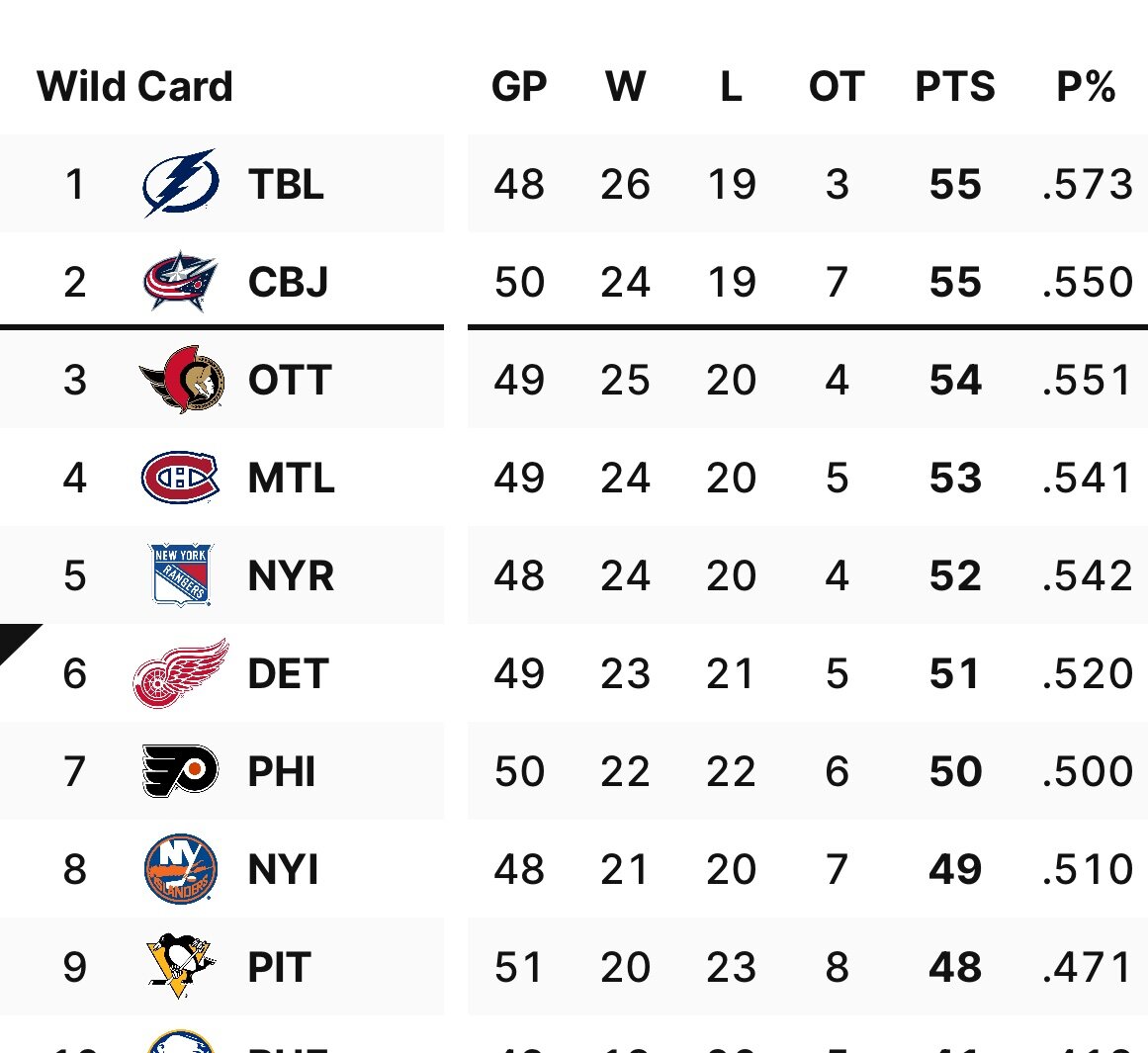Open the CBJ team link
Image resolution: width=1148 pixels, height=1053 pixels.
(288, 282)
